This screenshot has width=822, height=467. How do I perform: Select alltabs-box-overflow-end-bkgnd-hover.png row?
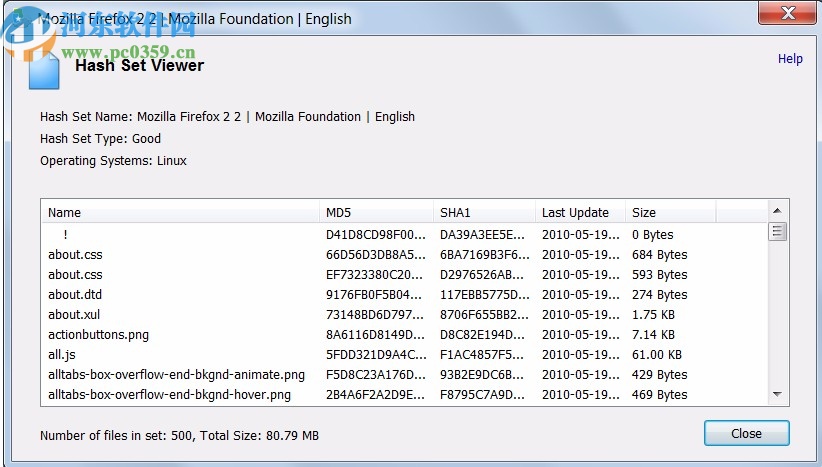404,394
